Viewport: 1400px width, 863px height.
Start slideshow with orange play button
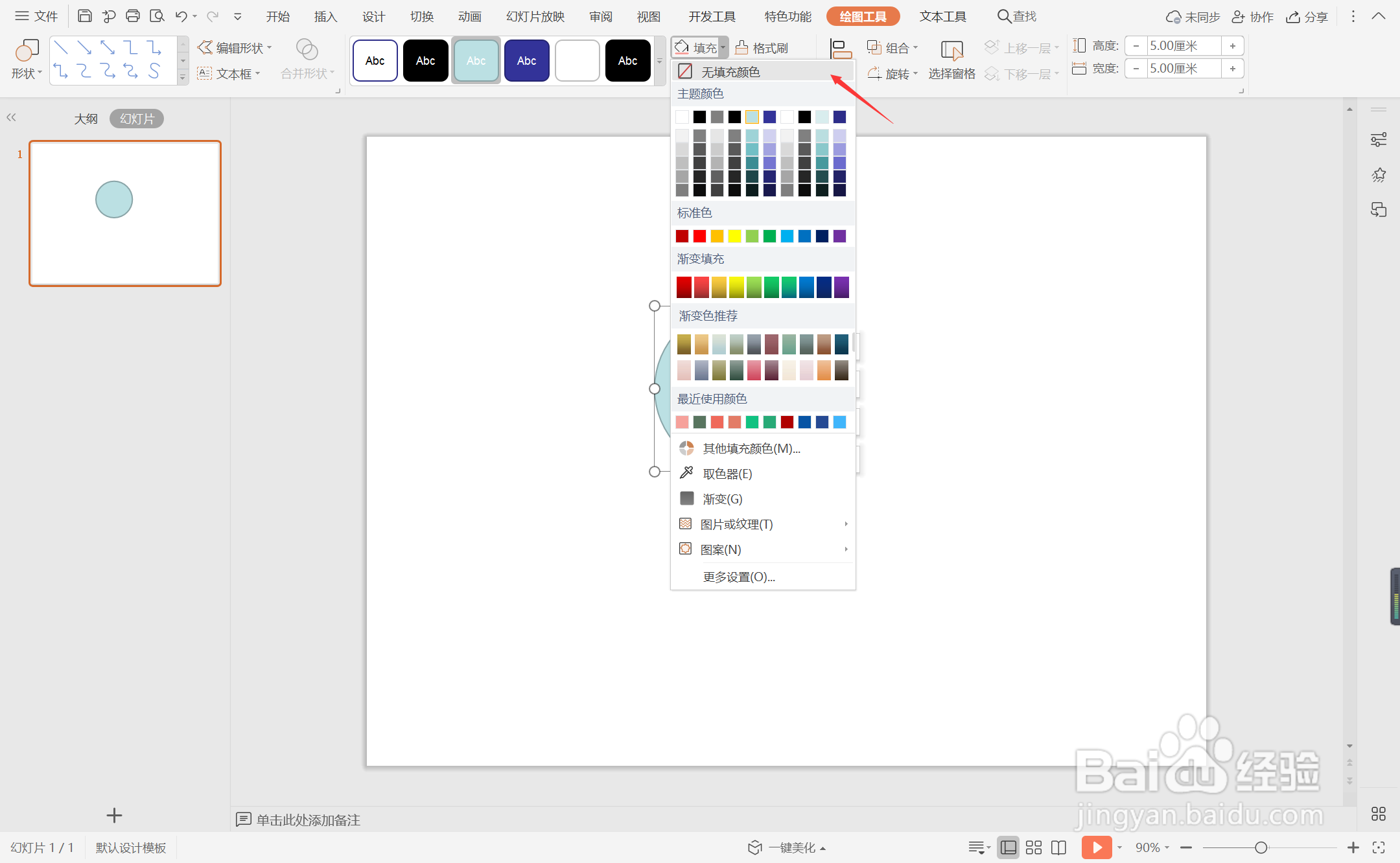tap(1096, 847)
